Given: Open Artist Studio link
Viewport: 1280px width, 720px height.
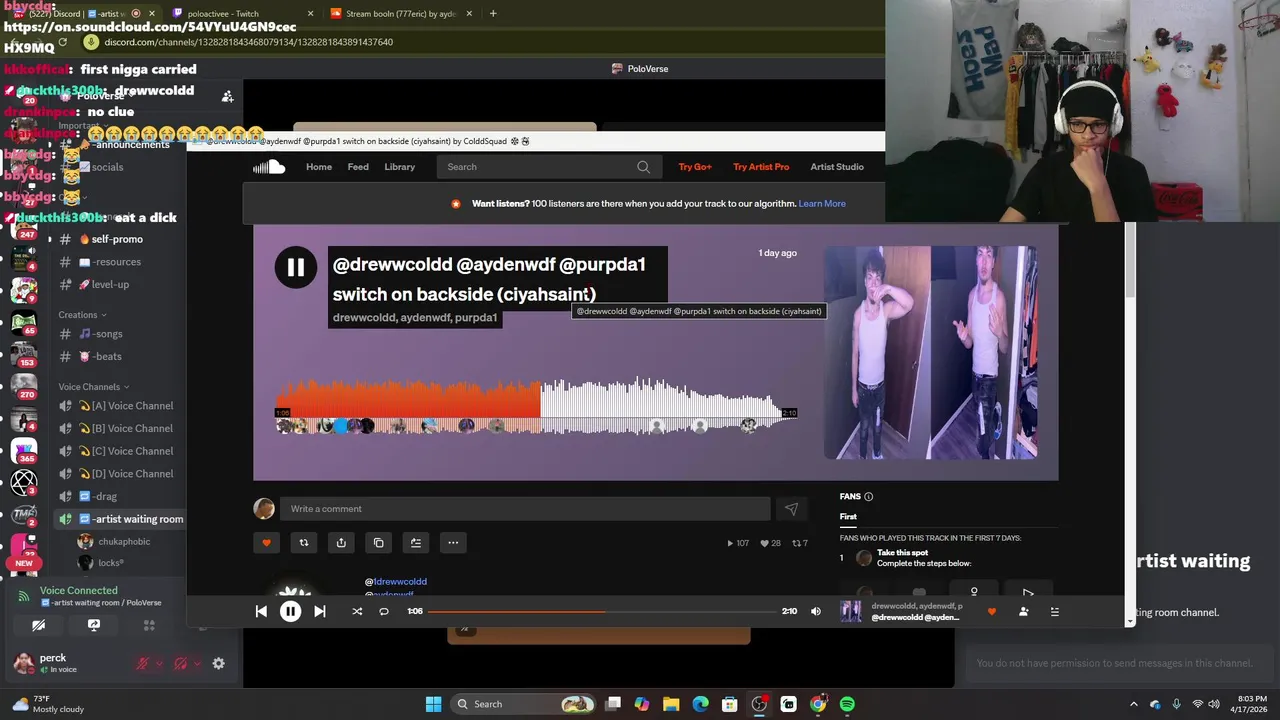Looking at the screenshot, I should click(x=837, y=167).
